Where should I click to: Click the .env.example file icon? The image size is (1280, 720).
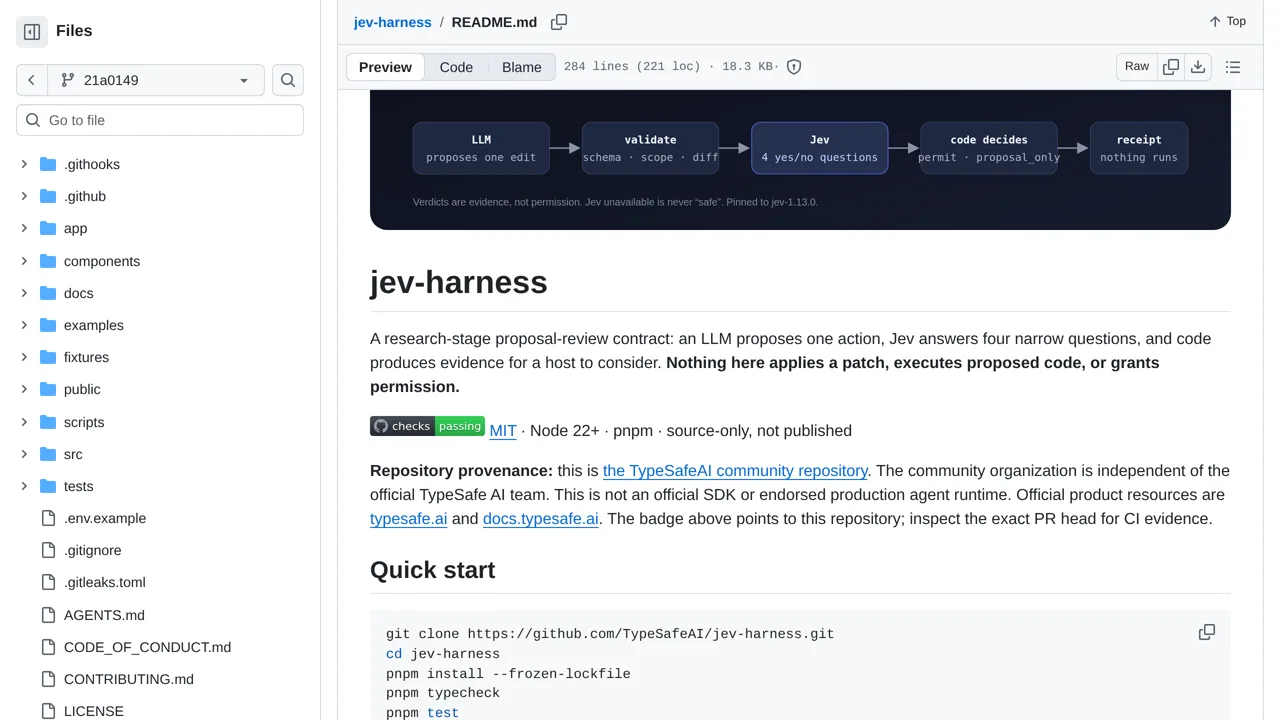48,518
